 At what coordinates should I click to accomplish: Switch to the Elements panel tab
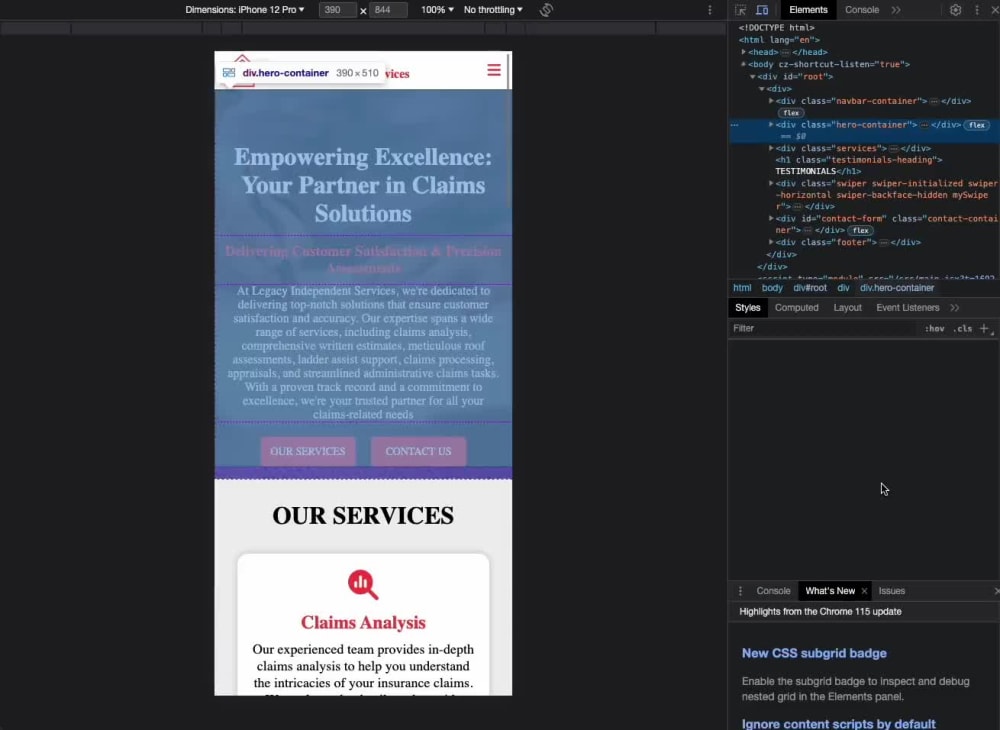[x=808, y=10]
